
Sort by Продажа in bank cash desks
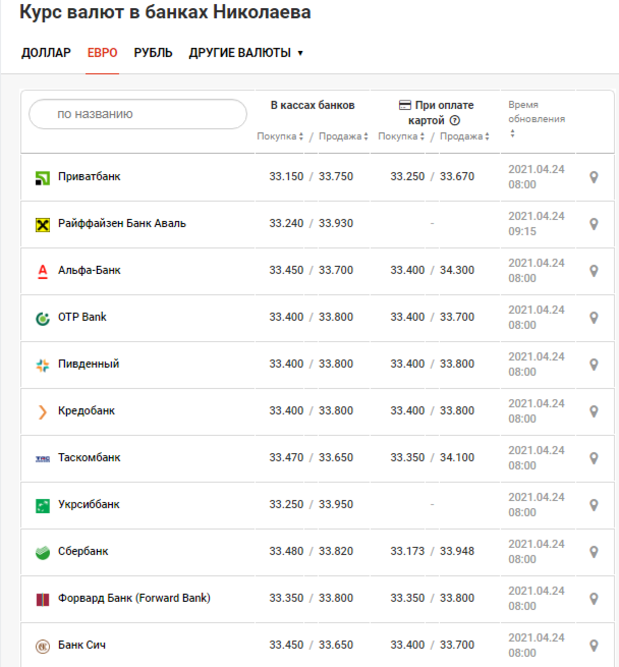pos(343,137)
